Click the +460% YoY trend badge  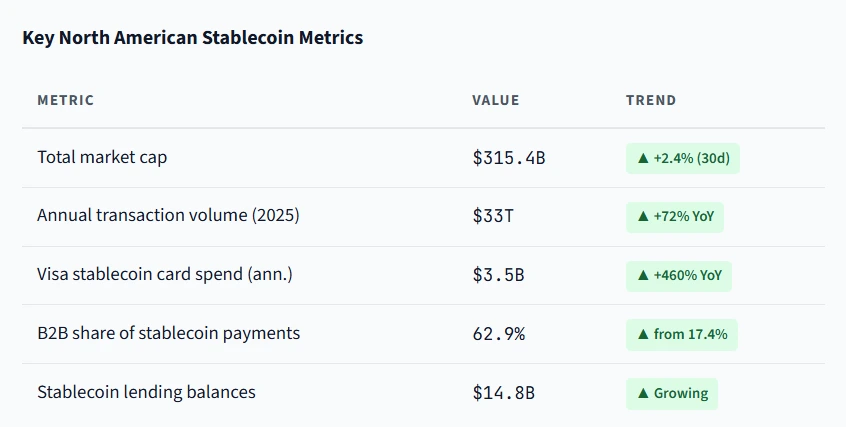(x=679, y=275)
